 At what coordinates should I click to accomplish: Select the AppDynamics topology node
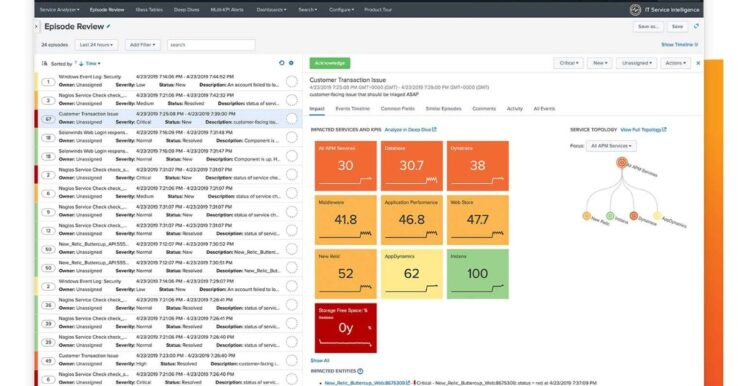[657, 216]
